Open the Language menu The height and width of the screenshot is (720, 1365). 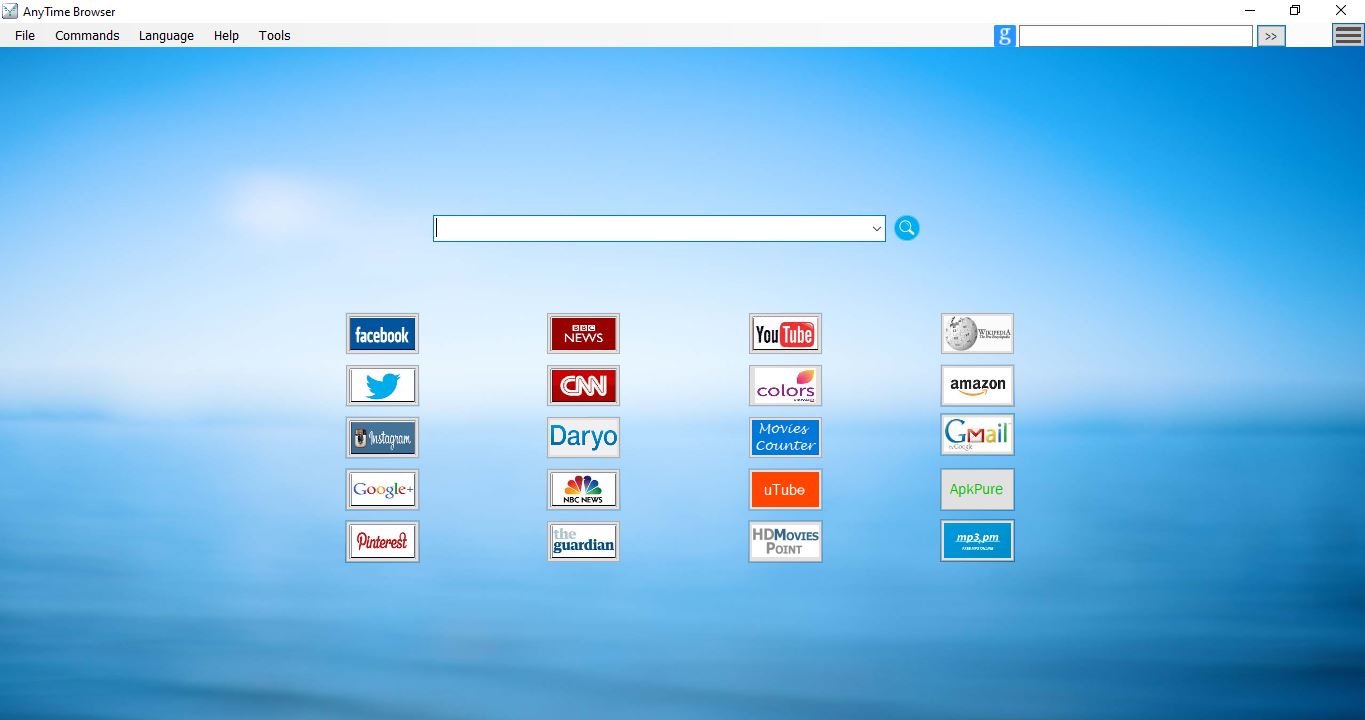coord(166,35)
